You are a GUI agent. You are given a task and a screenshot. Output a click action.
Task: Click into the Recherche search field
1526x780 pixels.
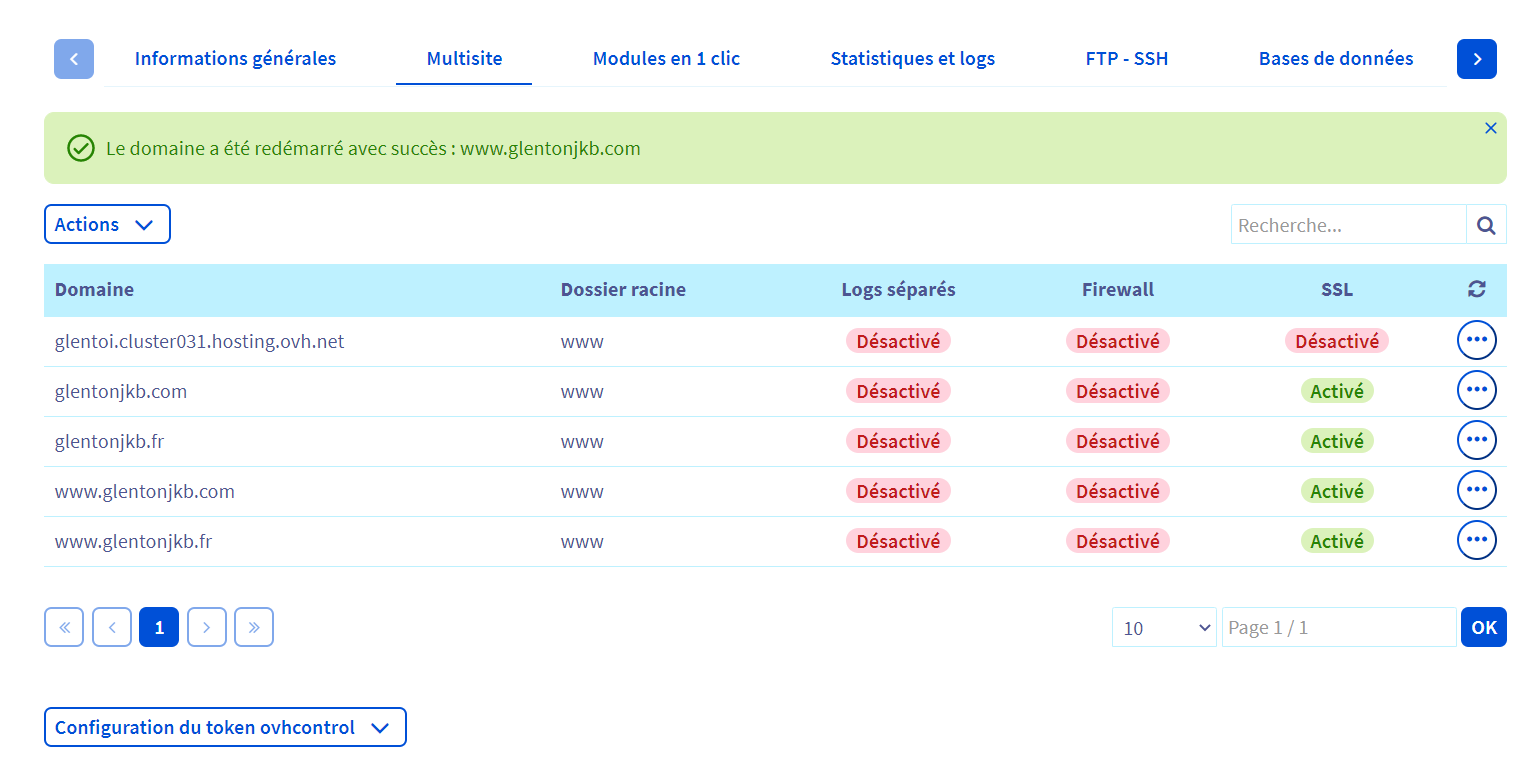coord(1348,225)
